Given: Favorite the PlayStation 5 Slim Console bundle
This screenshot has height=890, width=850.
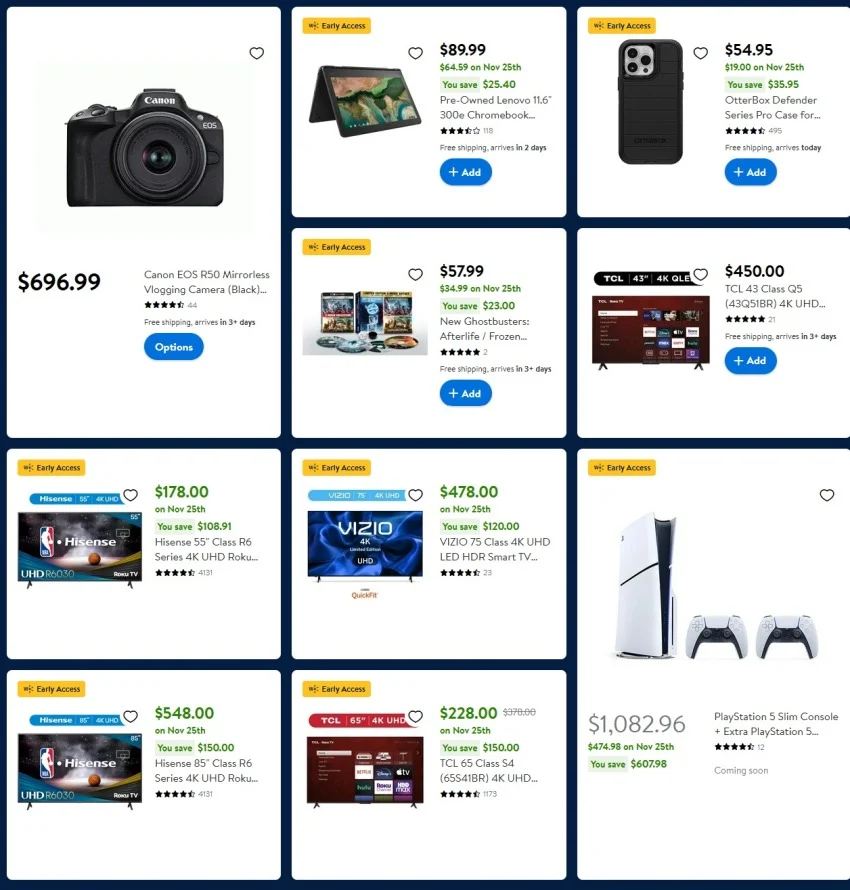Looking at the screenshot, I should (827, 496).
